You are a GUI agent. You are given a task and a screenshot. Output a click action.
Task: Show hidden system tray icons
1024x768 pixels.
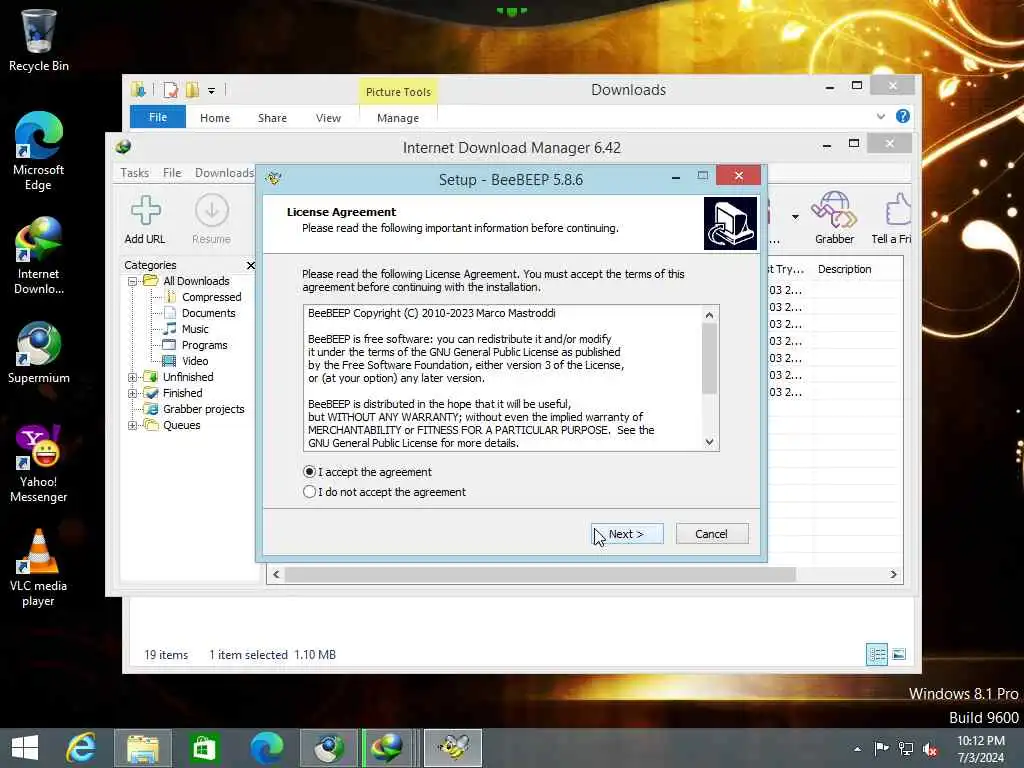click(x=857, y=749)
